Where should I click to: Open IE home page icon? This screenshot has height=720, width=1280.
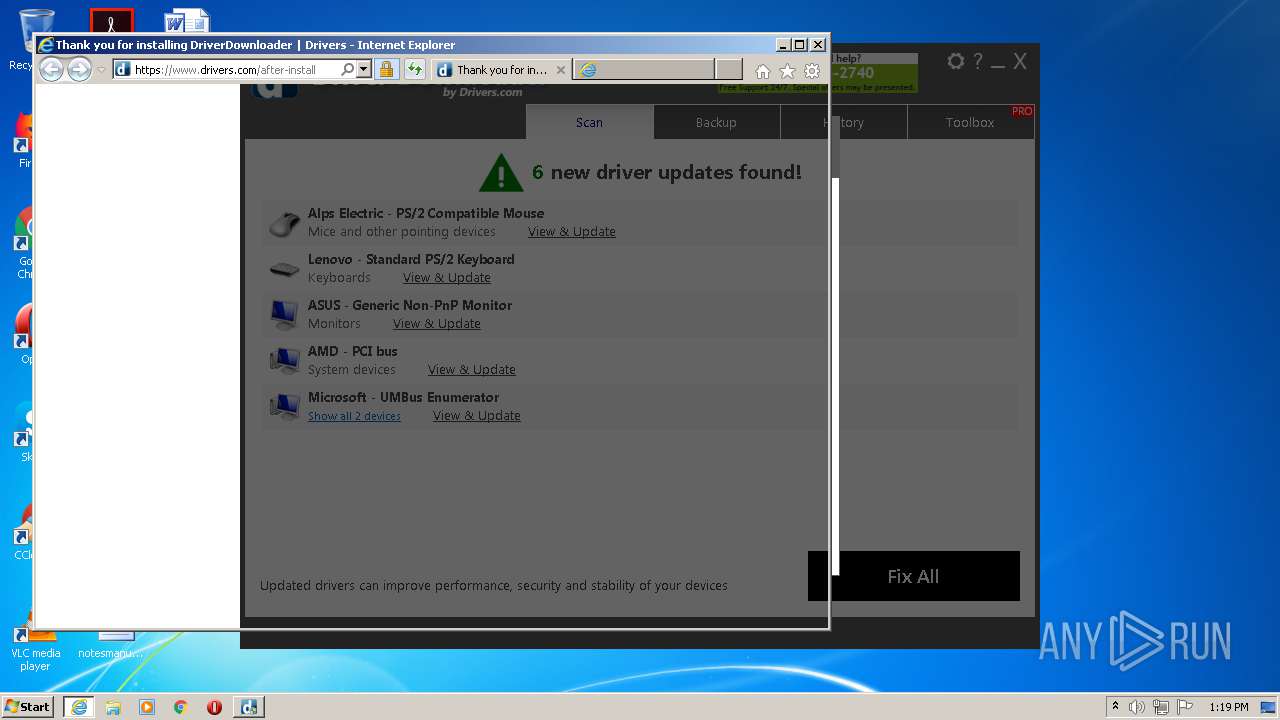(x=763, y=71)
